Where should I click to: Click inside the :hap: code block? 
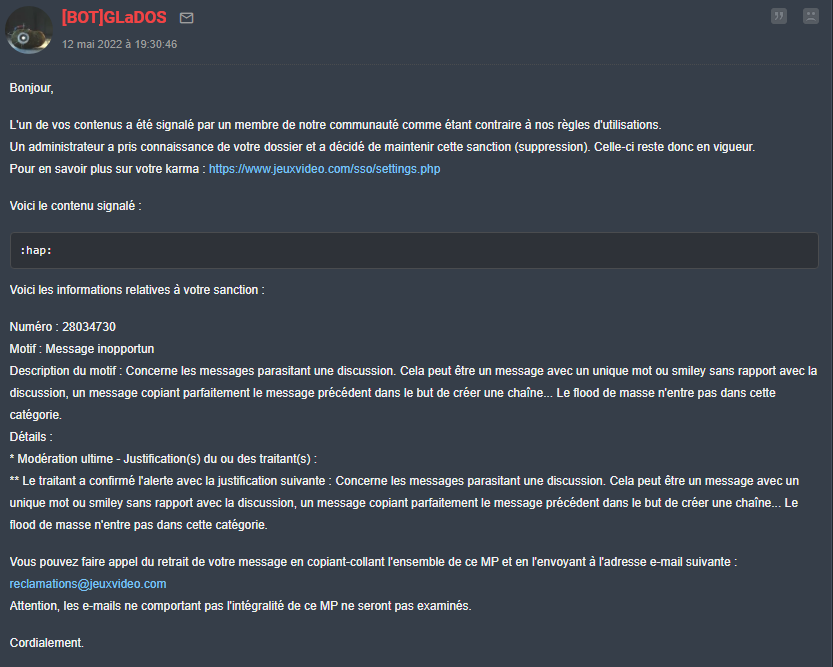coord(414,250)
